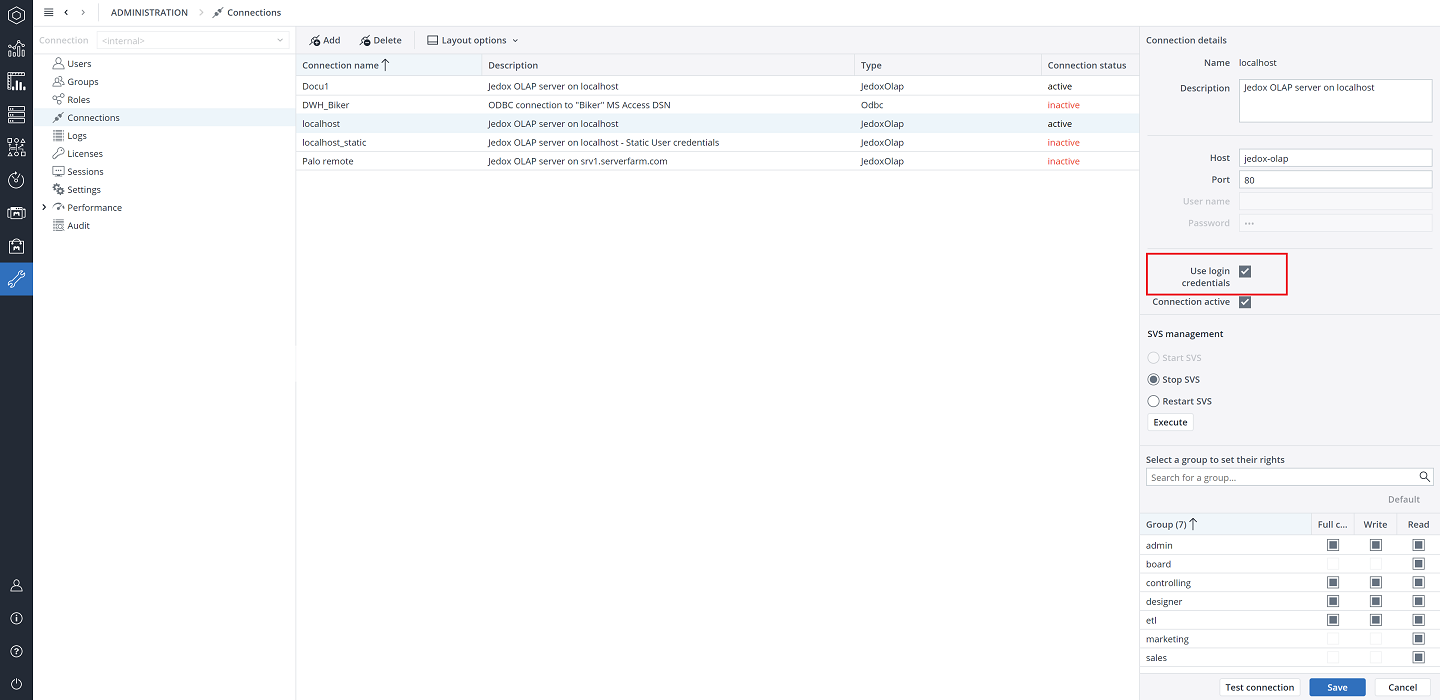Click the info icon in sidebar
Image resolution: width=1440 pixels, height=700 pixels.
click(x=16, y=618)
